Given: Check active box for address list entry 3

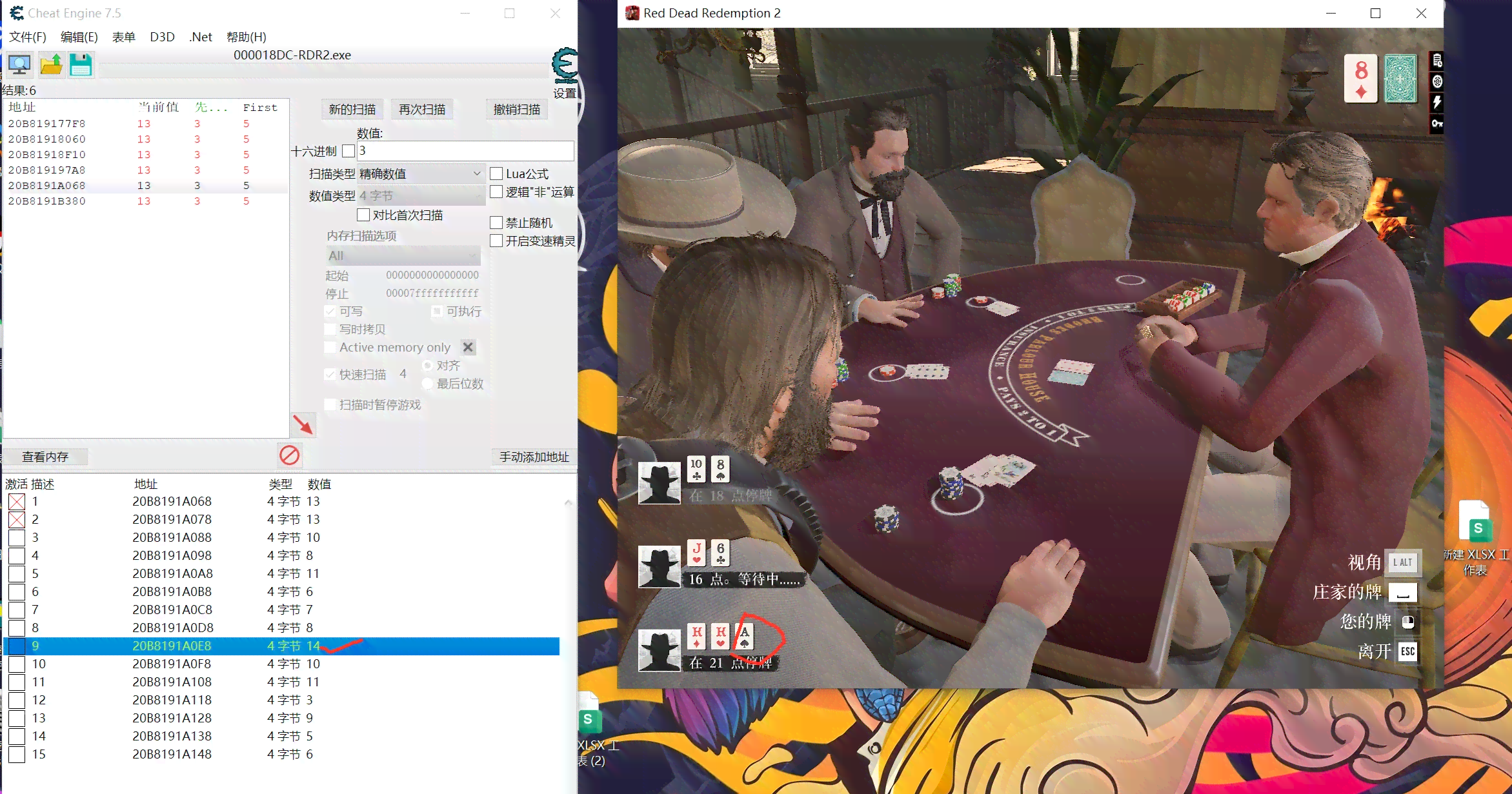Looking at the screenshot, I should pyautogui.click(x=17, y=537).
